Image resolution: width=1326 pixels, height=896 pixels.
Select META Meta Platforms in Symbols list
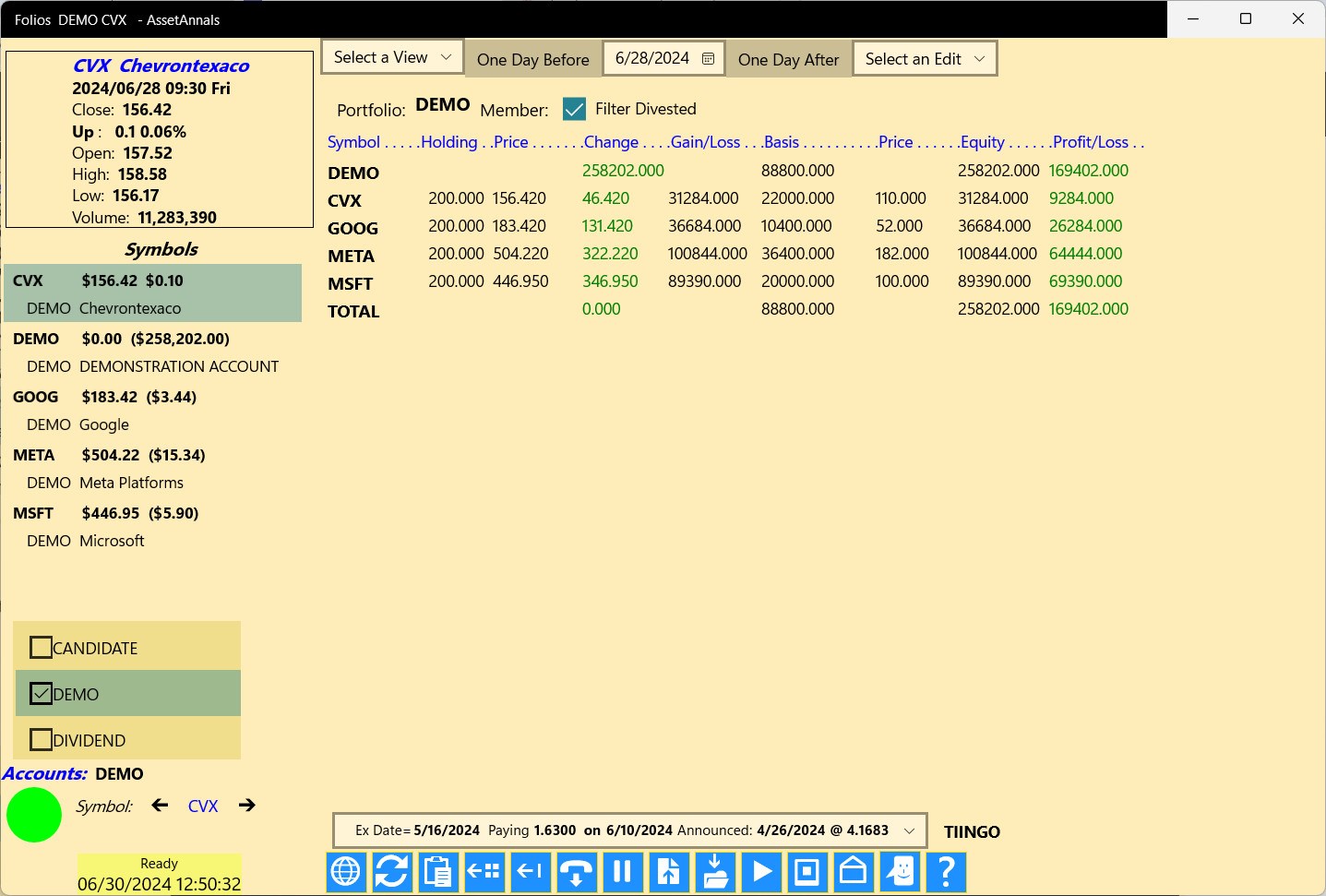pos(152,469)
